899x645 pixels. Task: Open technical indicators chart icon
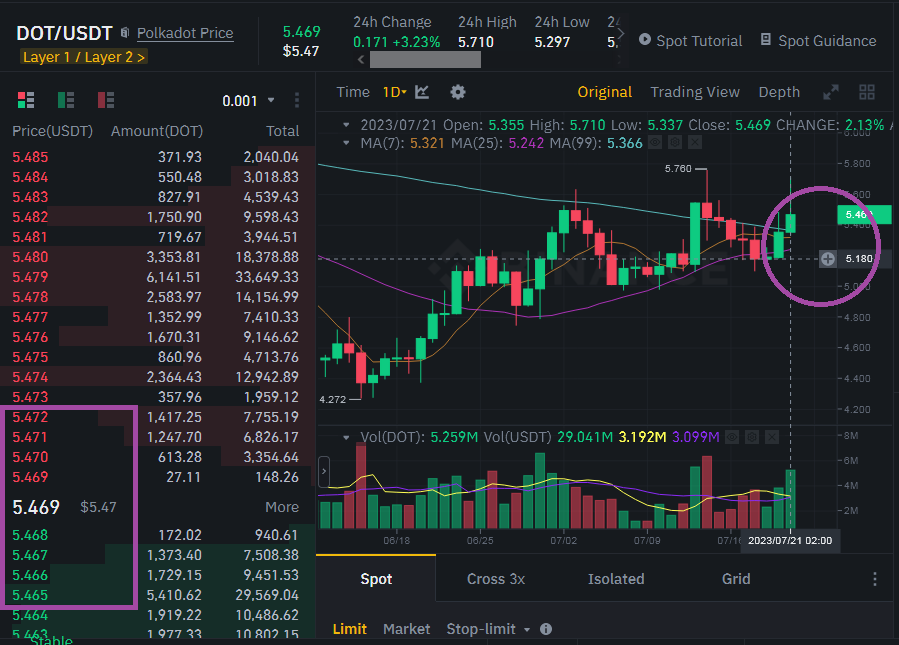click(x=422, y=92)
